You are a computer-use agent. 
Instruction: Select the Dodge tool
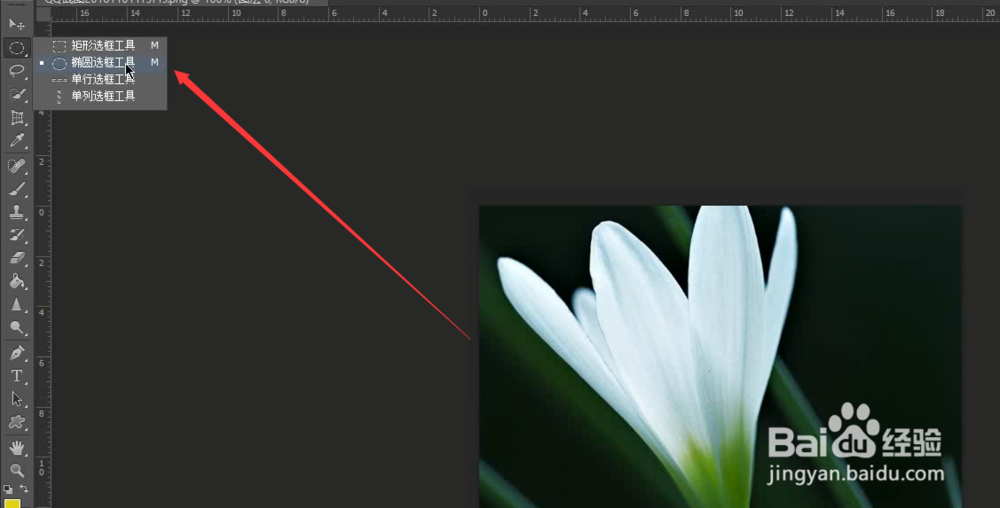17,328
